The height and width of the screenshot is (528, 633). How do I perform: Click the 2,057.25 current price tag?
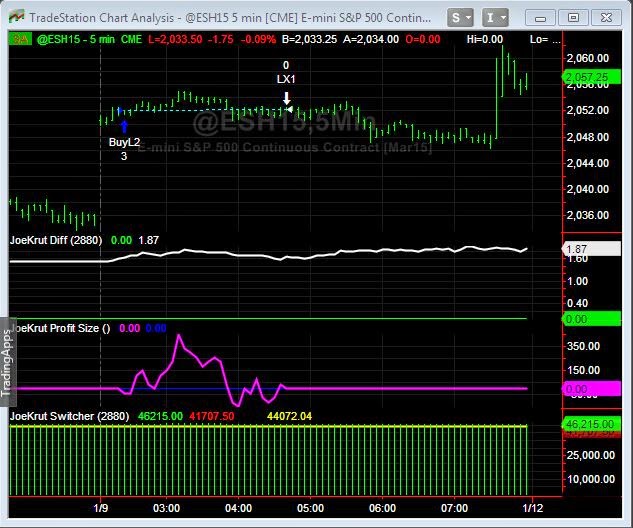coord(591,77)
